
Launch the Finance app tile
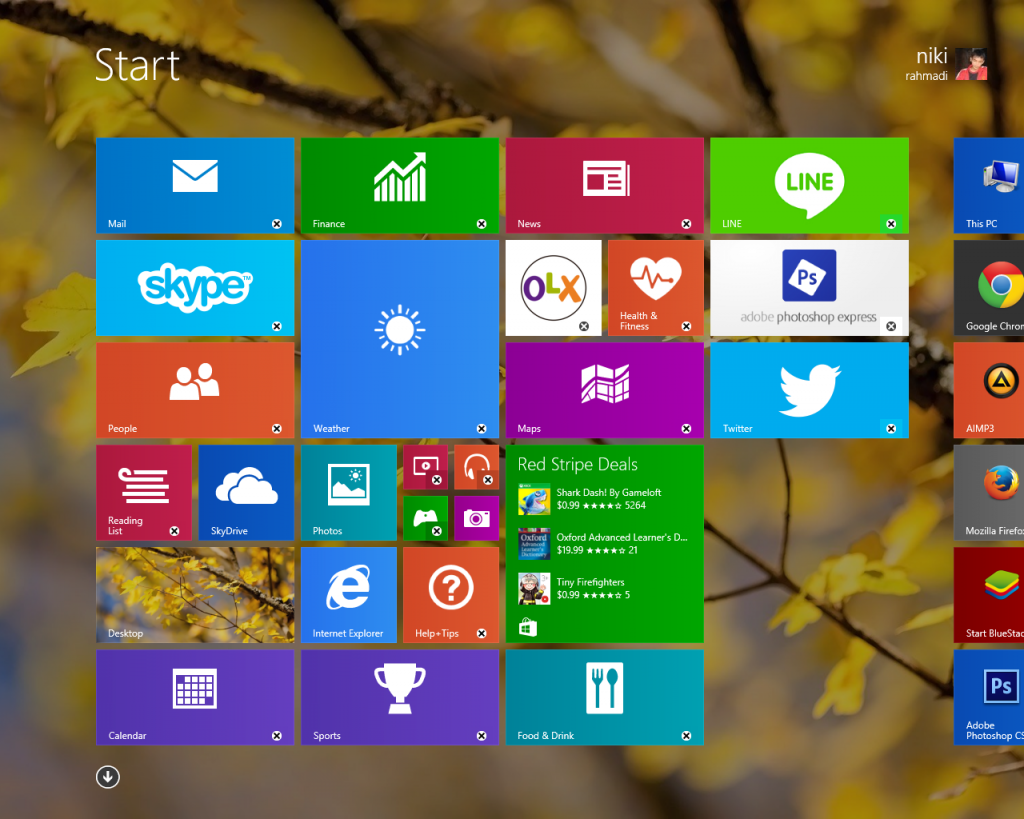tap(400, 185)
